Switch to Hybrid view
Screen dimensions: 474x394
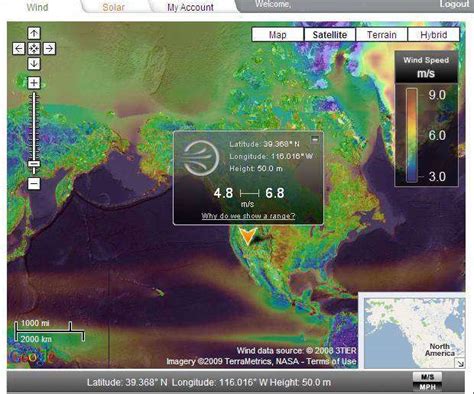pyautogui.click(x=433, y=35)
